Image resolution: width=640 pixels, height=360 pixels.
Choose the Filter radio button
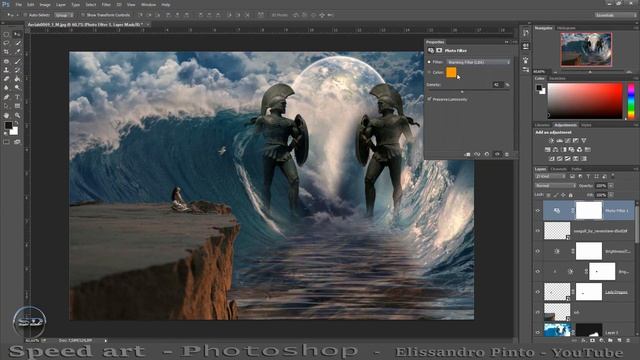429,62
